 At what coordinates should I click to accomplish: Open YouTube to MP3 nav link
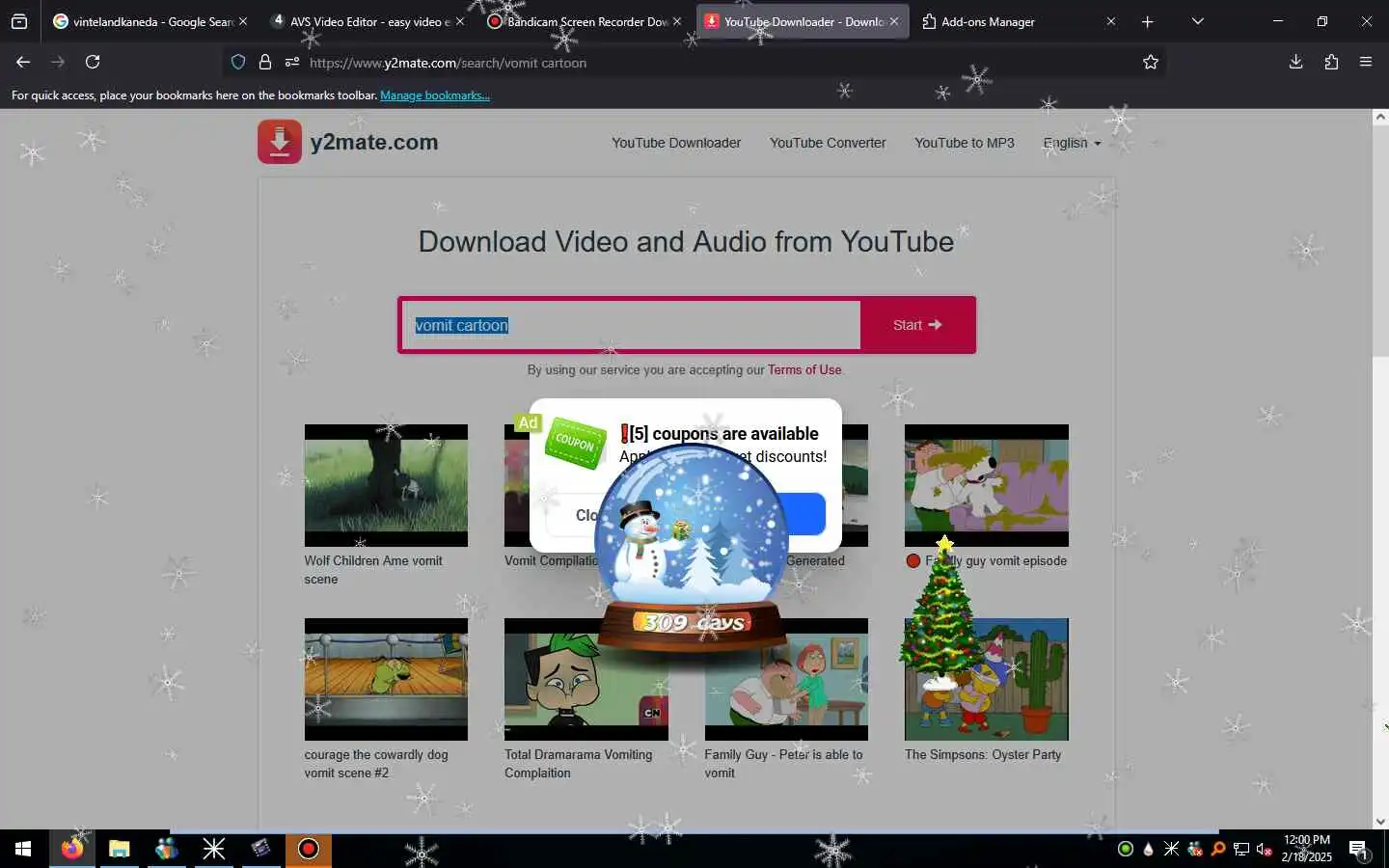coord(965,143)
